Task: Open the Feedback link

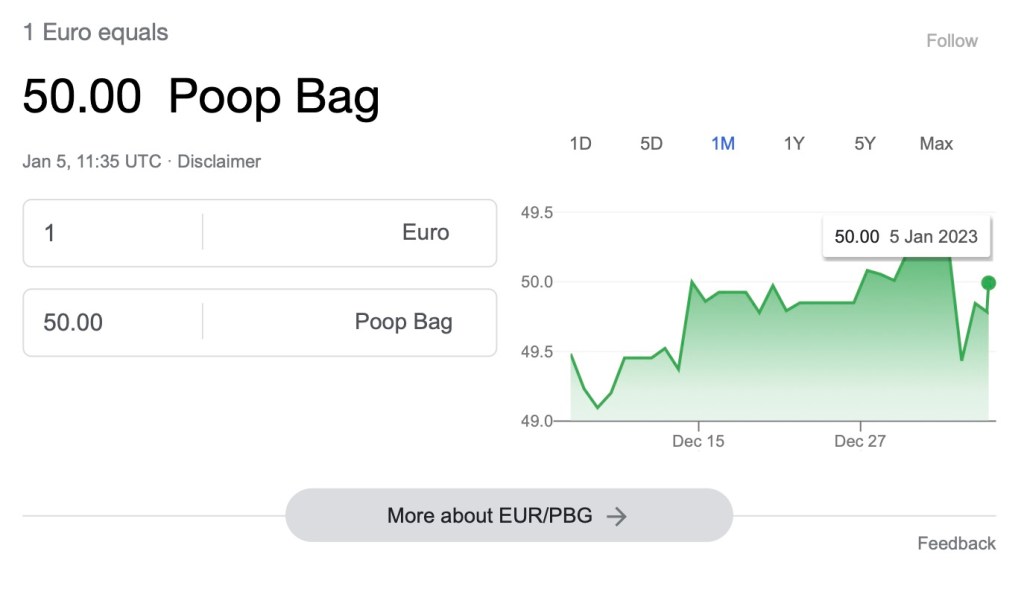Action: 956,543
